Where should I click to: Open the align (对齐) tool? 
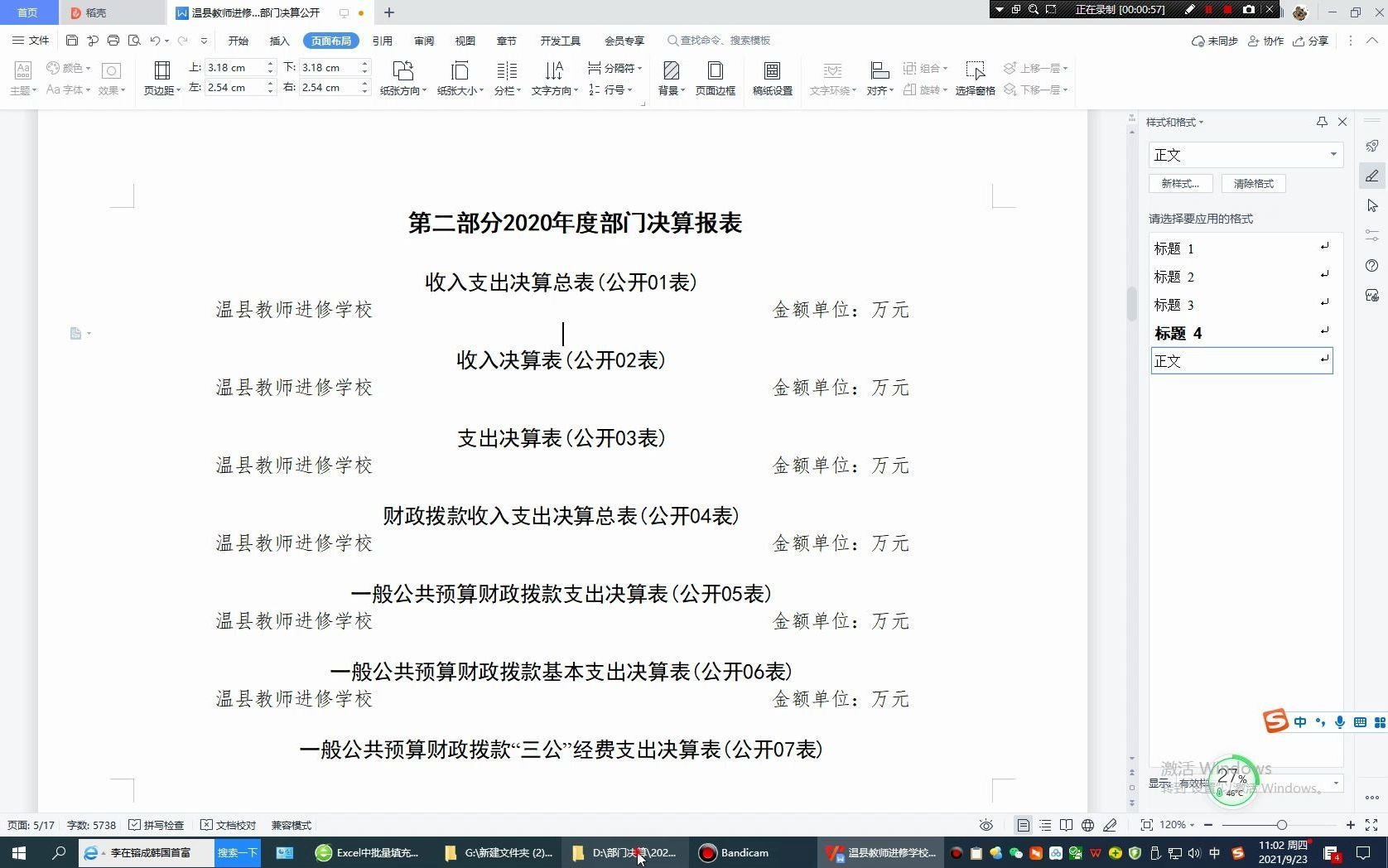pos(880,79)
